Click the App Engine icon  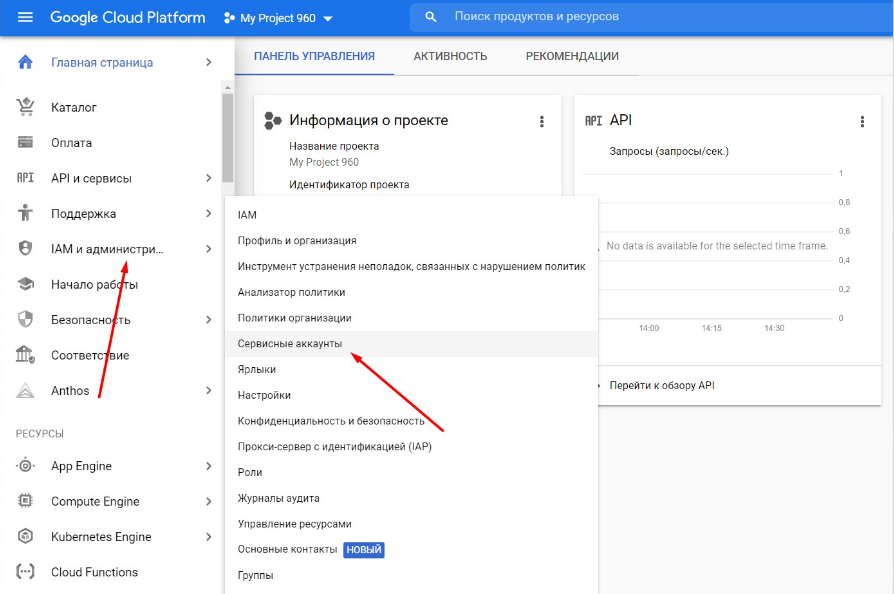(x=25, y=466)
